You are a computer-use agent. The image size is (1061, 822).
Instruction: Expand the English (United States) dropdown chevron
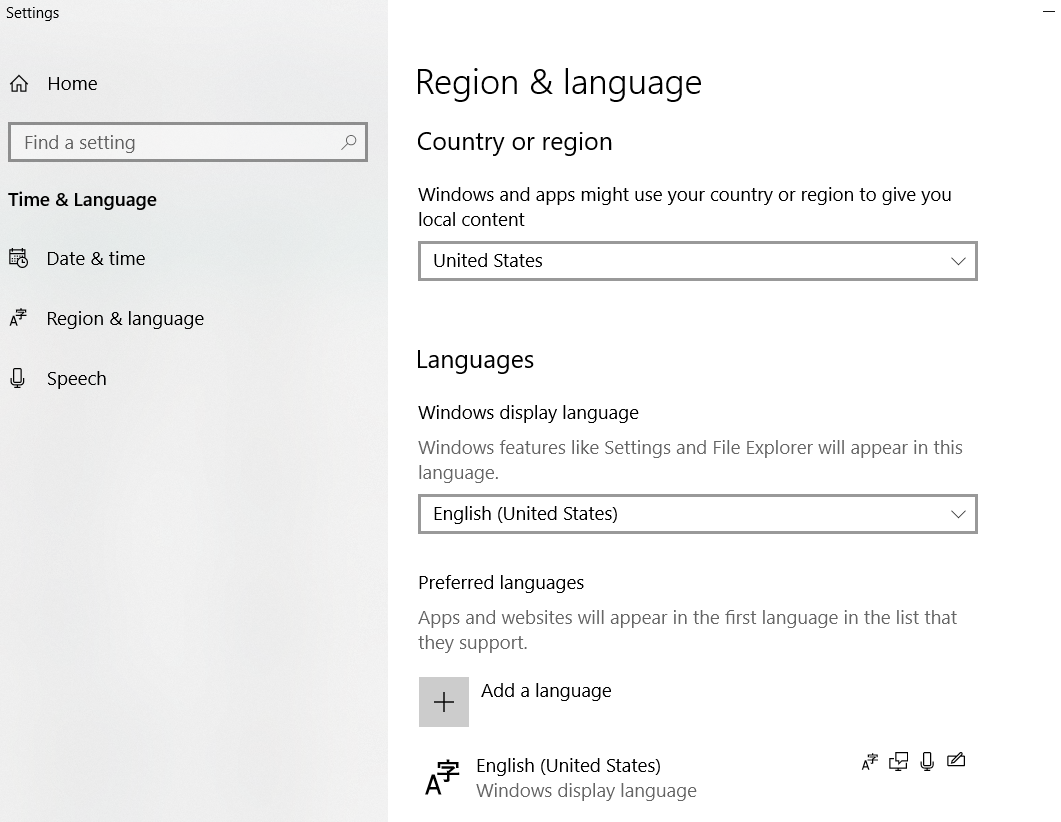click(958, 514)
